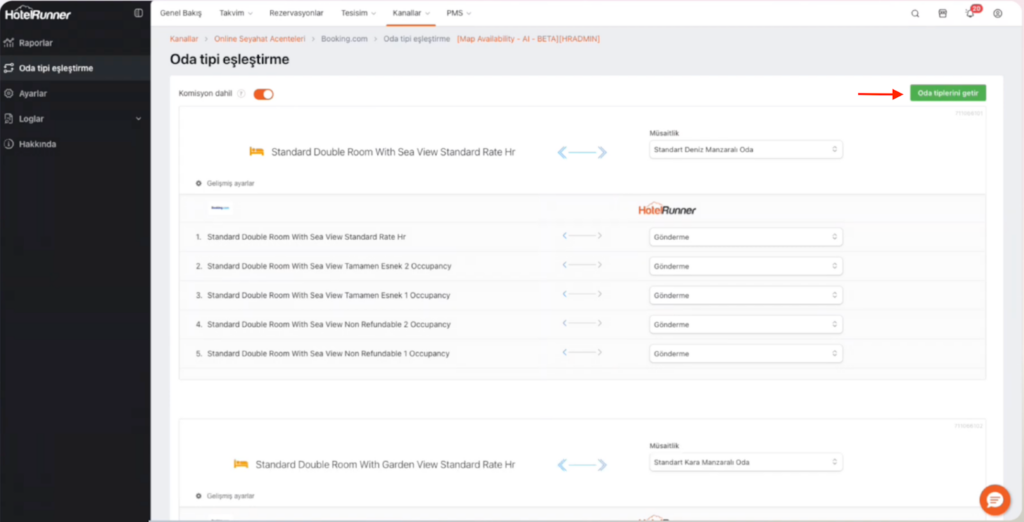The width and height of the screenshot is (1024, 522).
Task: Click the HotelRunner logo in sidebar
Action: [38, 14]
